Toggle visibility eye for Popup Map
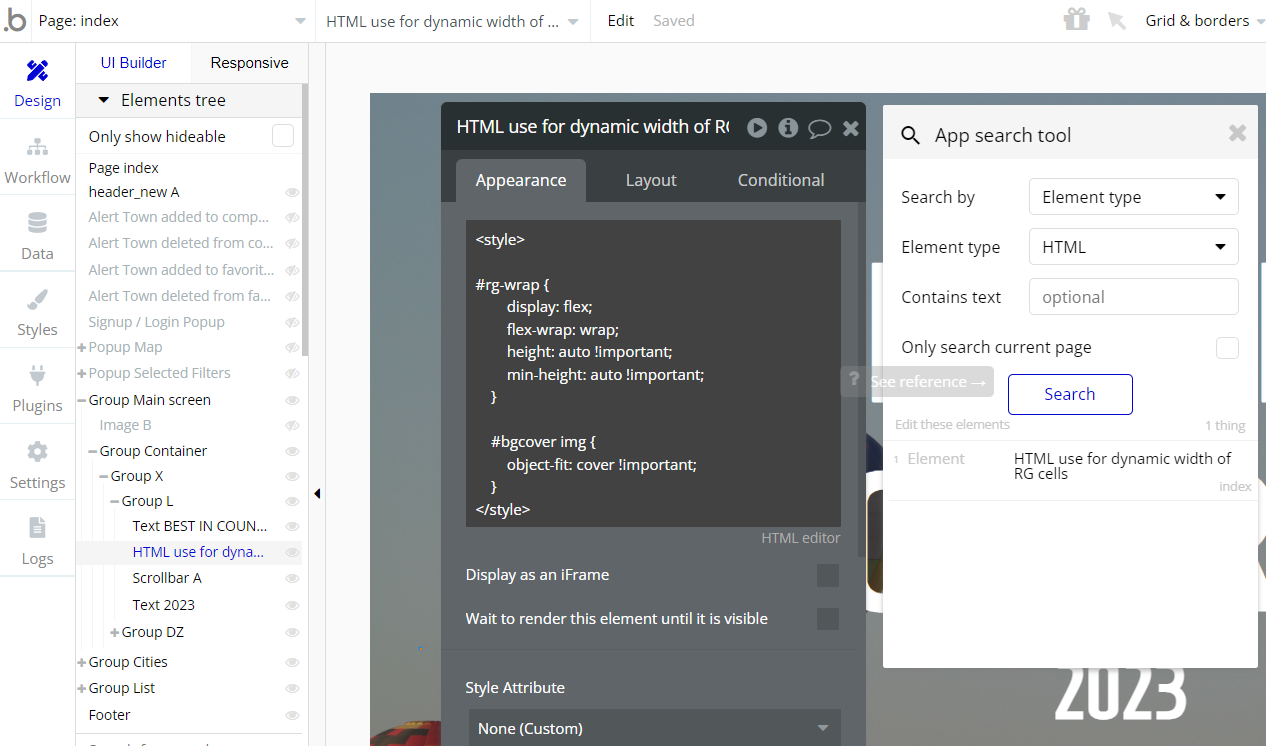This screenshot has height=746, width=1266. point(292,347)
